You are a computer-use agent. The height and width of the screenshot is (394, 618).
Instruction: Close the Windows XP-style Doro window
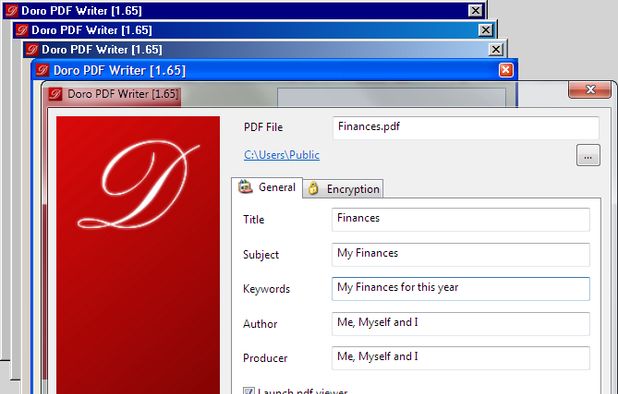(506, 70)
